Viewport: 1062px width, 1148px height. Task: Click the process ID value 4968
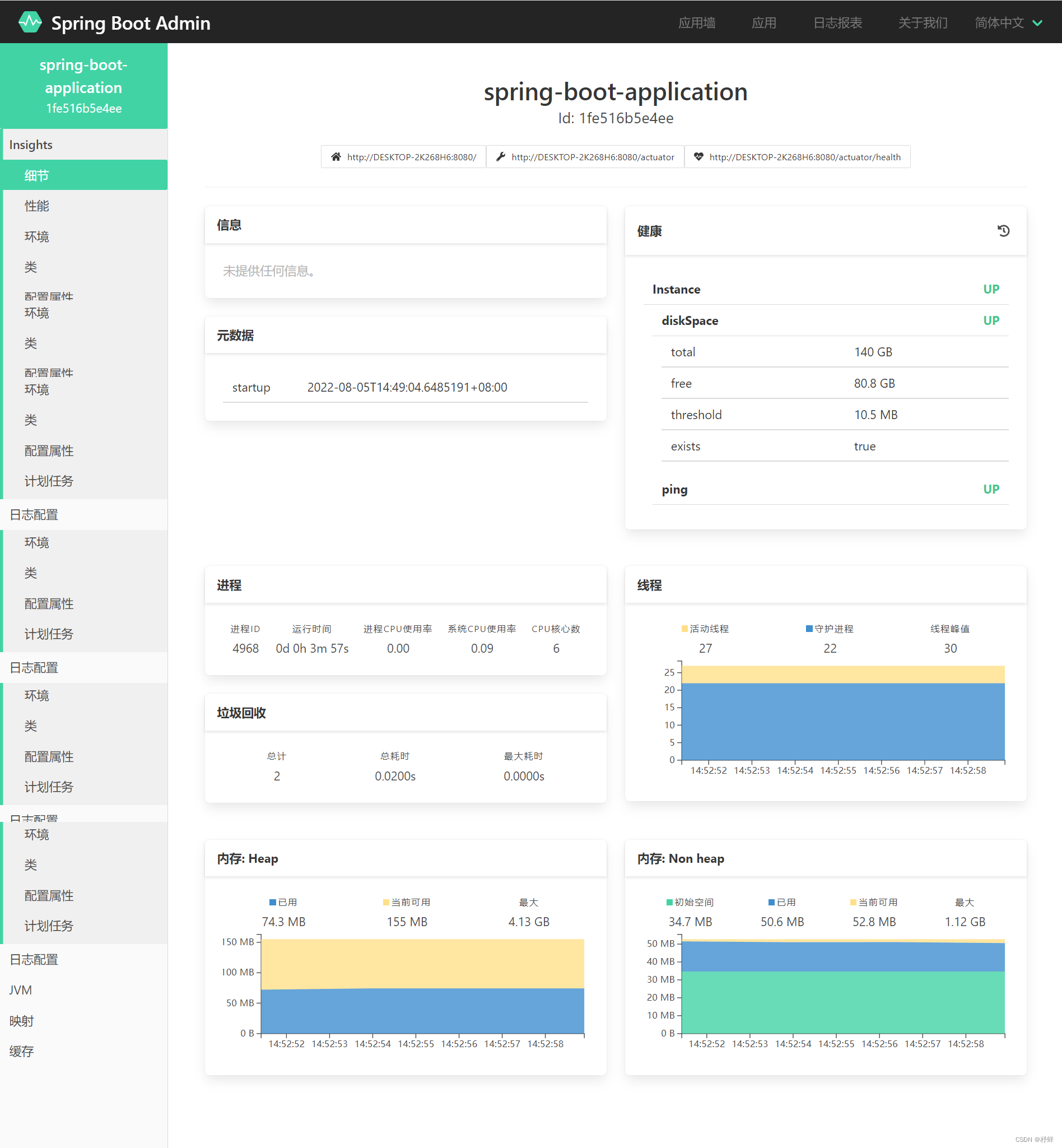[x=245, y=648]
